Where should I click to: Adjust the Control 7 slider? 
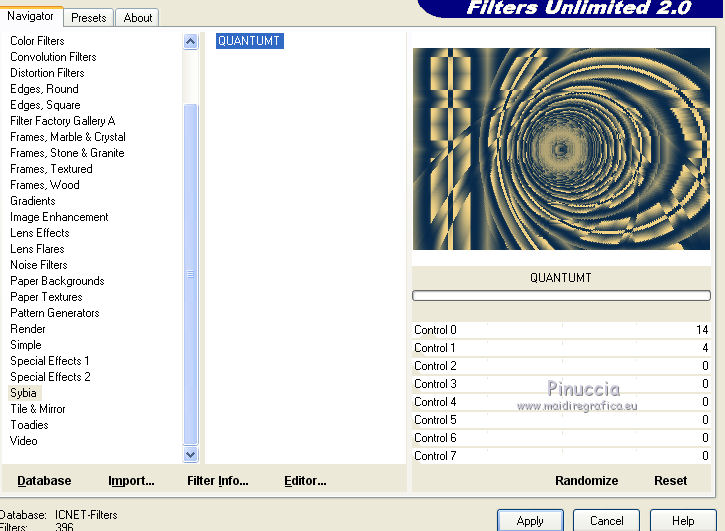561,456
